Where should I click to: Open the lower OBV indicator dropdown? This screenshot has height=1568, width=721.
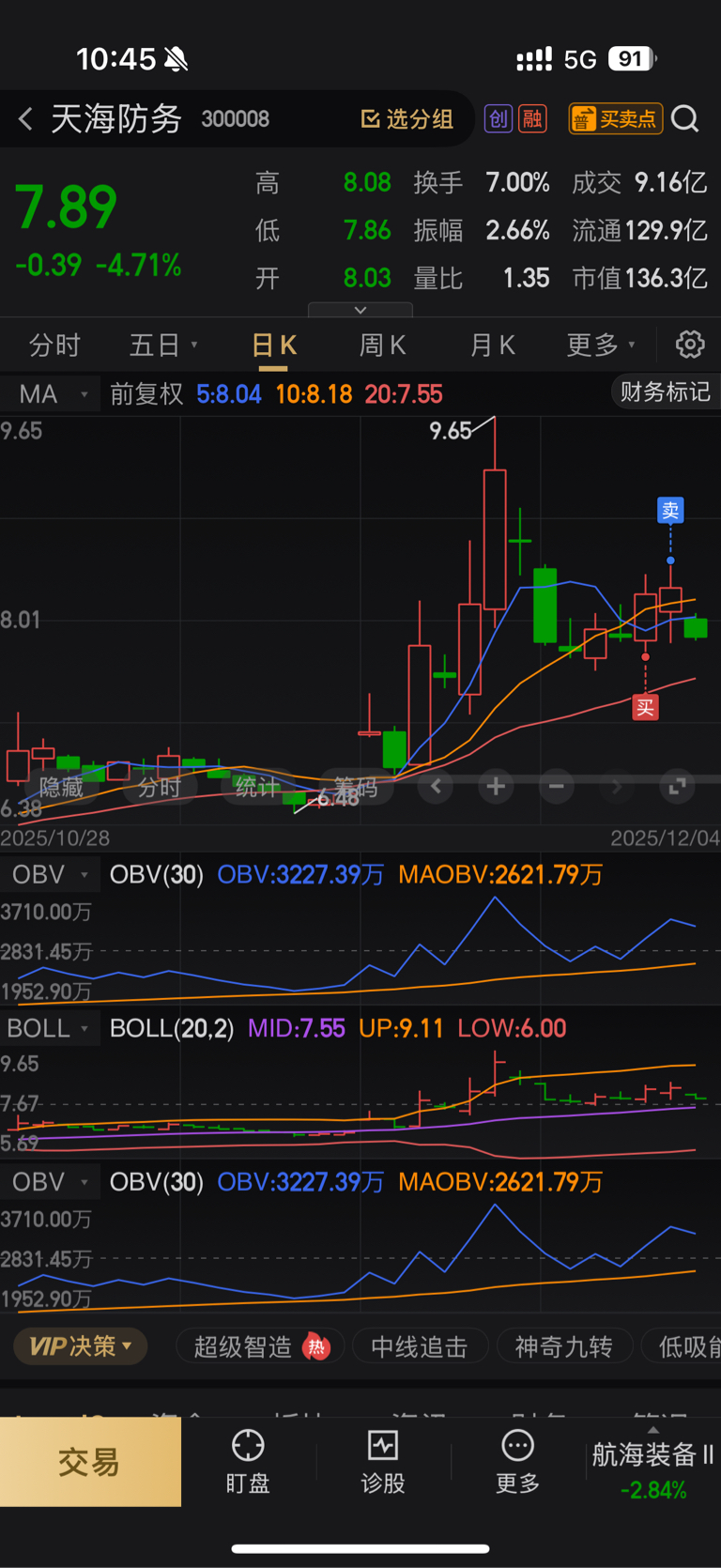click(50, 1181)
